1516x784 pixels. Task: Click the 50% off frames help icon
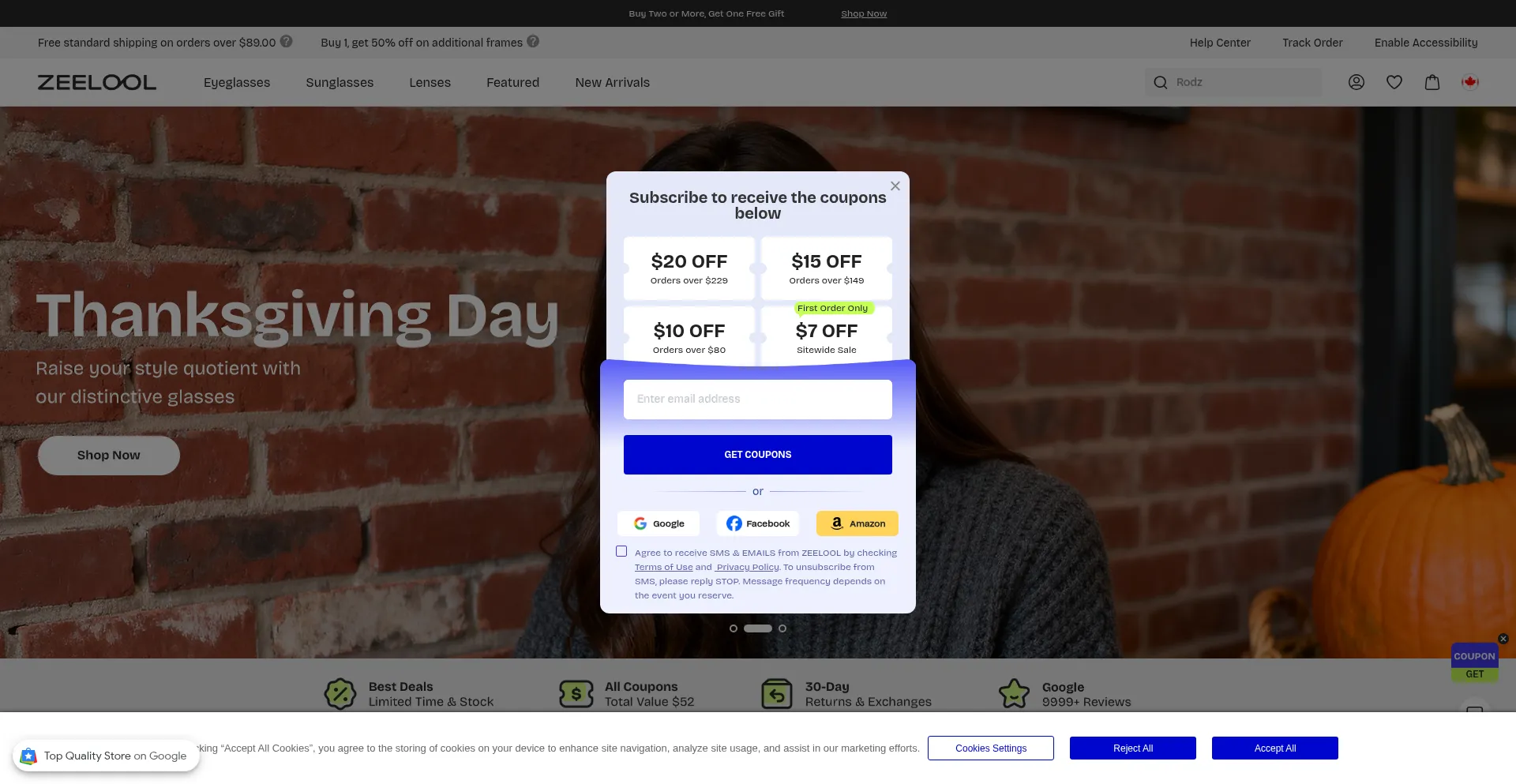click(533, 41)
